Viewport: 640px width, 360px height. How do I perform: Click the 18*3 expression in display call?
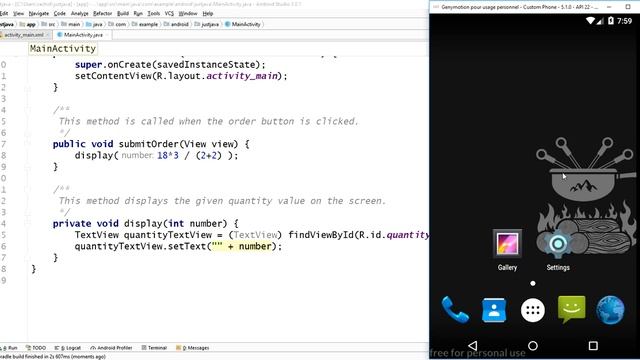click(168, 156)
